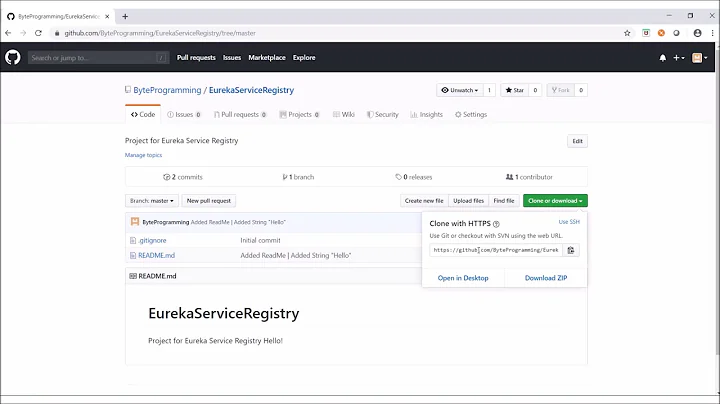Image resolution: width=720 pixels, height=404 pixels.
Task: Select the Security tab
Action: [x=382, y=114]
